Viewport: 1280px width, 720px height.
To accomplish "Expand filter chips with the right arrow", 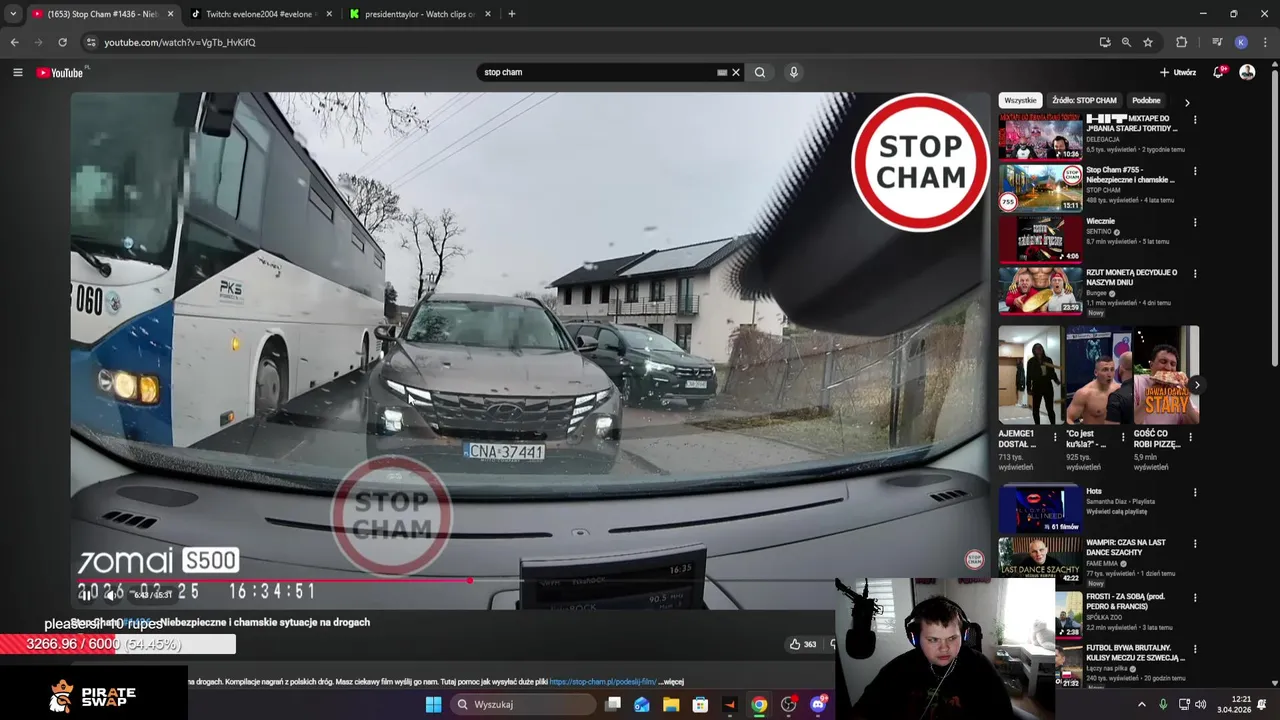I will [1187, 102].
